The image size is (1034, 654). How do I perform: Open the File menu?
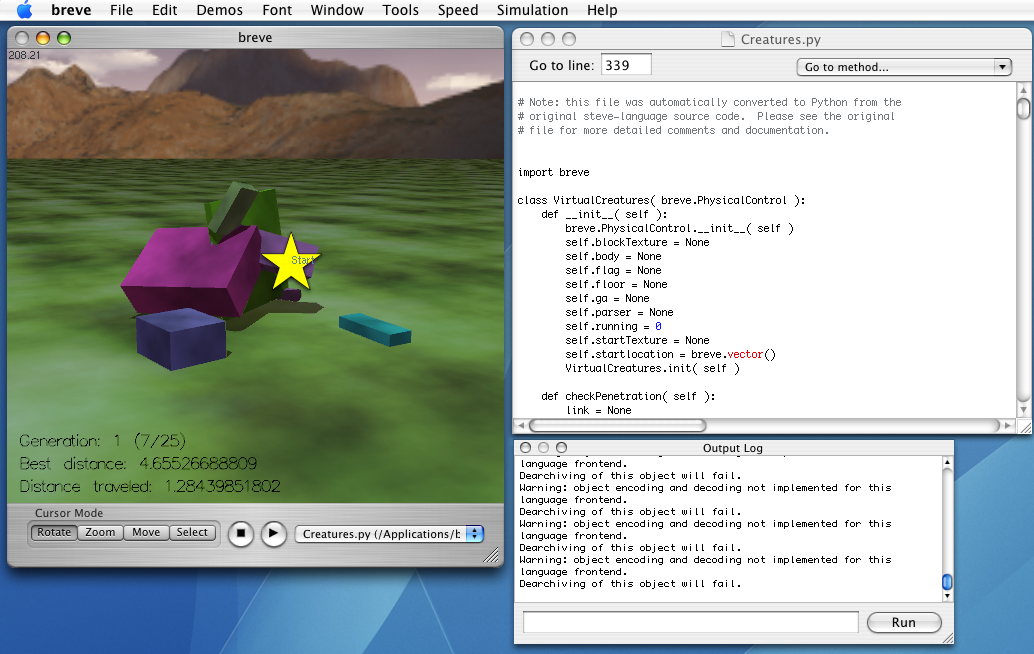(x=121, y=10)
